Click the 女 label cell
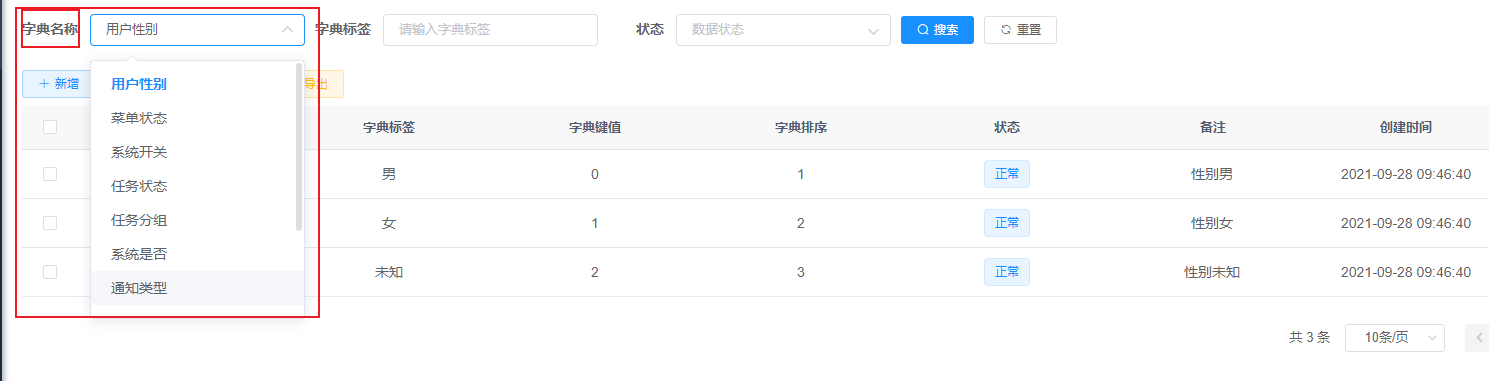This screenshot has width=1489, height=381. point(389,223)
